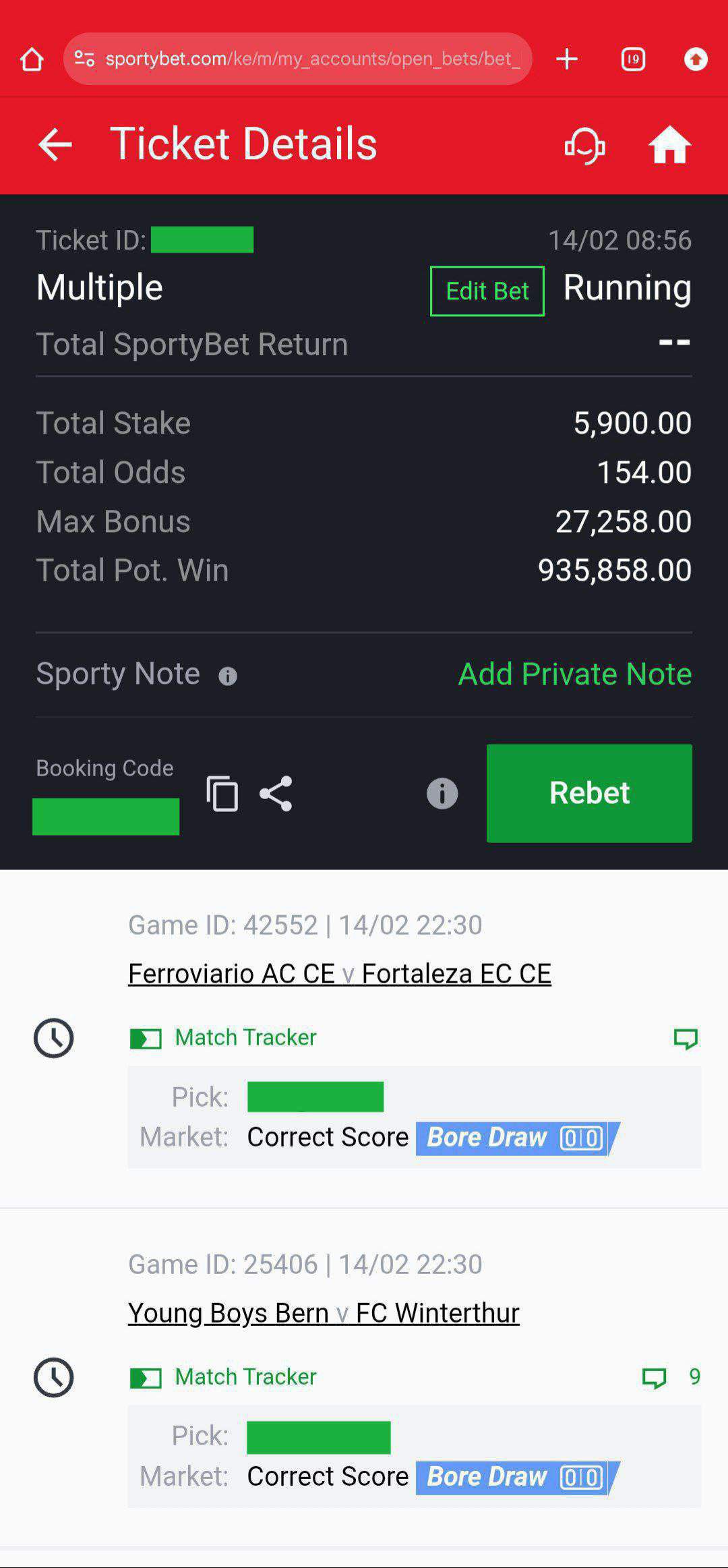Open a new browser tab
Viewport: 728px width, 1568px height.
coord(567,59)
